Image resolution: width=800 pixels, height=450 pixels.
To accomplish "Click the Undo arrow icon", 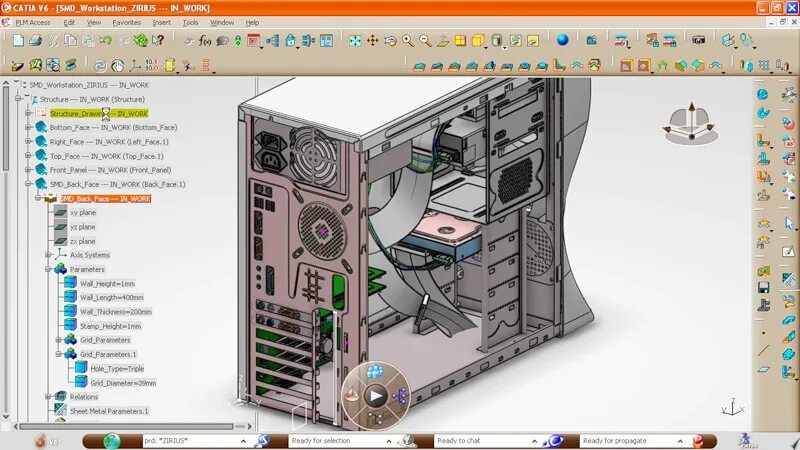I will (106, 40).
